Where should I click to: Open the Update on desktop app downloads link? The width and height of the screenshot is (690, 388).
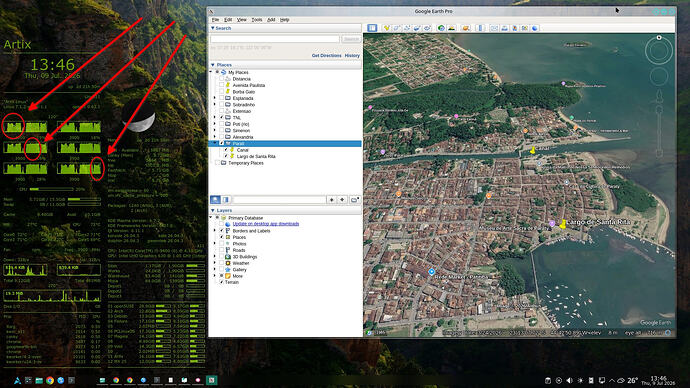(x=266, y=224)
